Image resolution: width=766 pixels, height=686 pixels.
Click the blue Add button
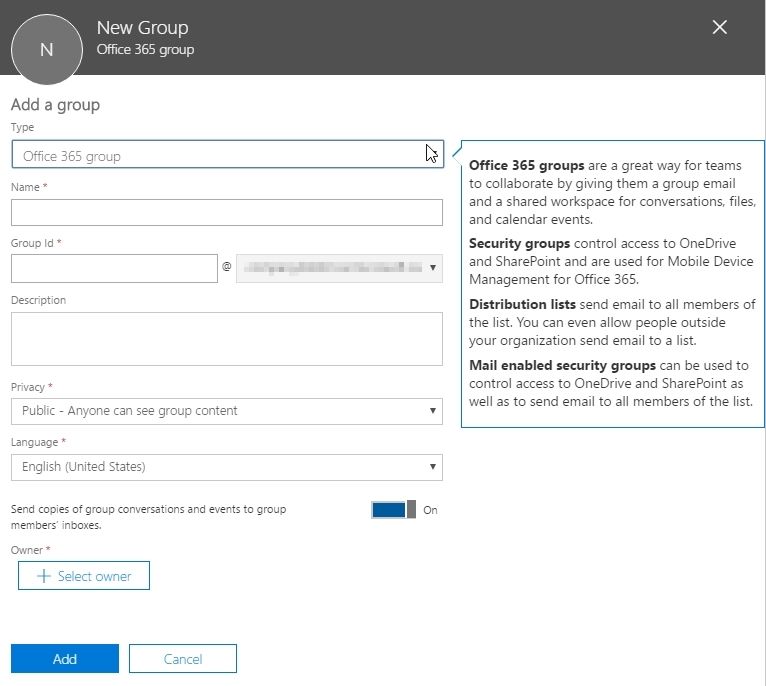click(x=65, y=659)
